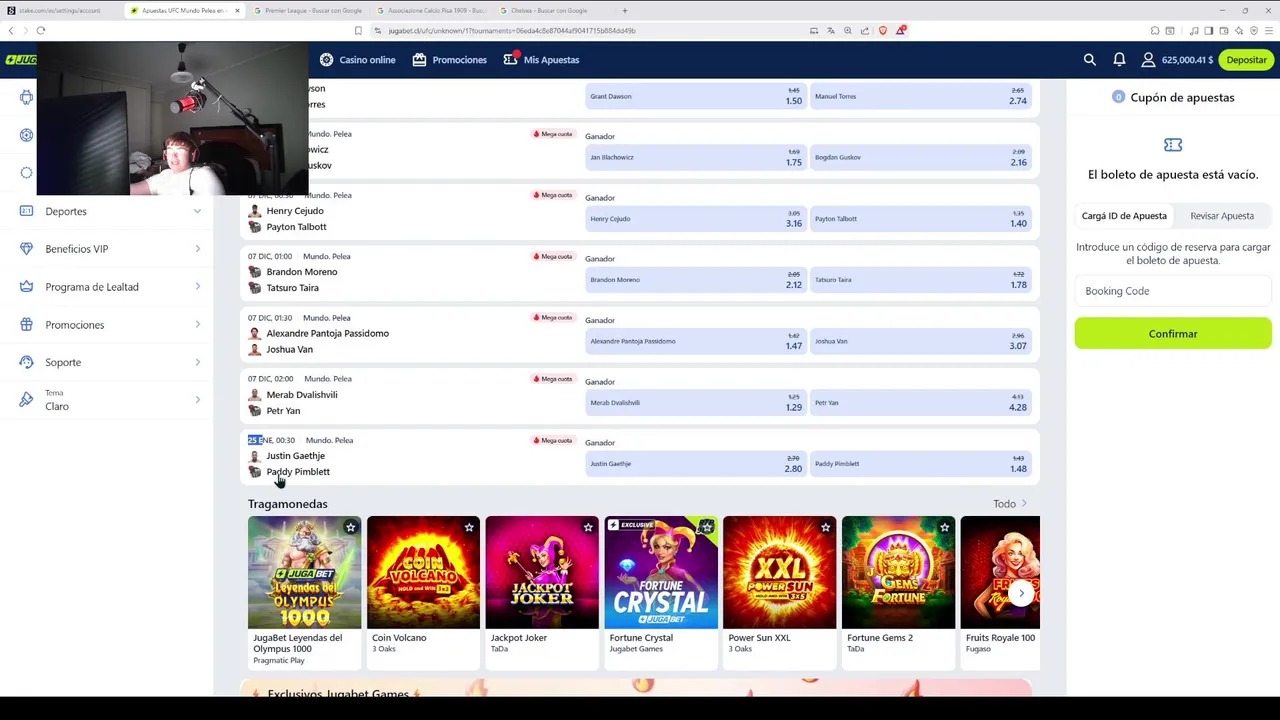Open the Mis Apuestas menu item

(541, 60)
